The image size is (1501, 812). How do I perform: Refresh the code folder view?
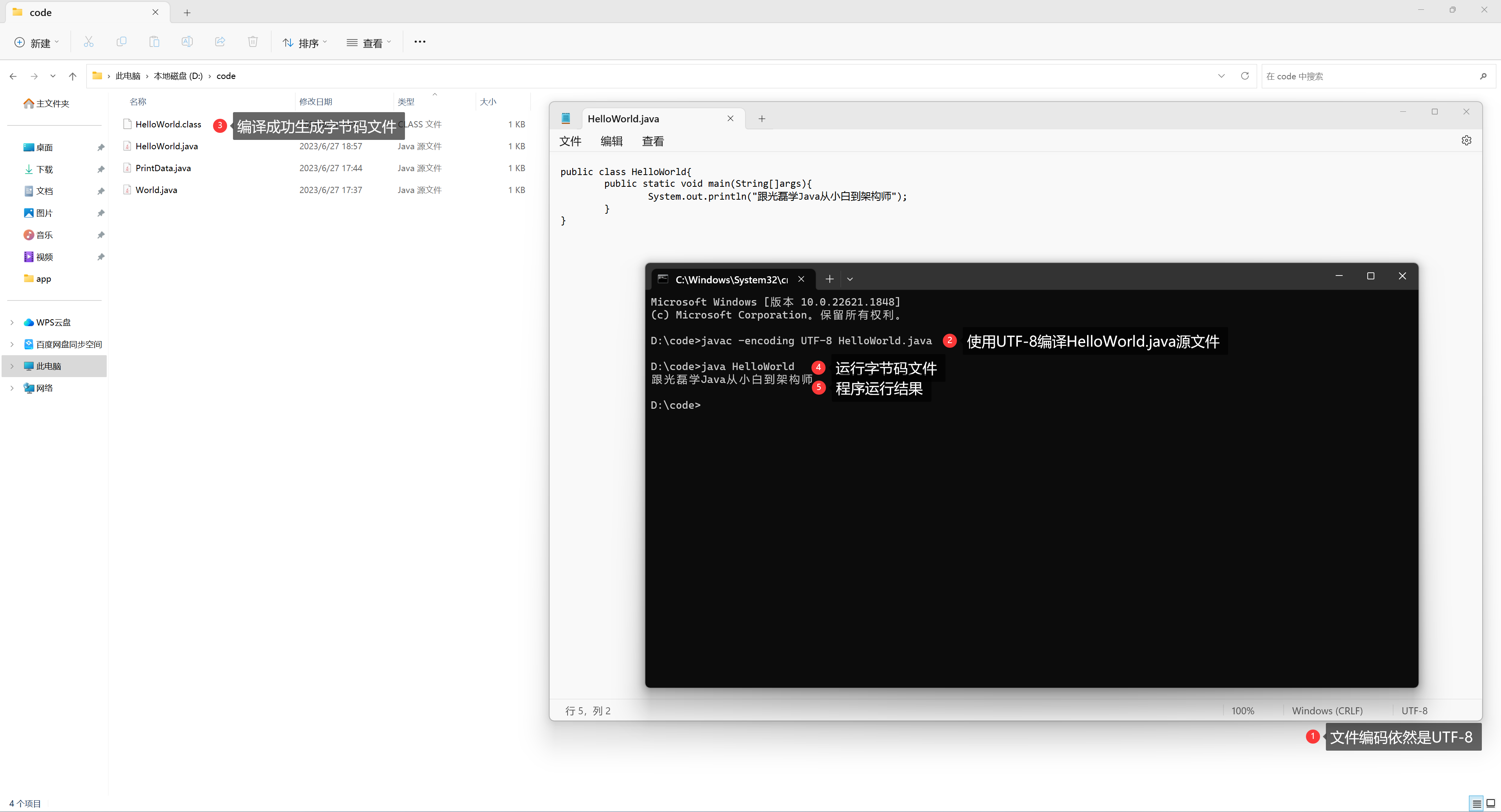coord(1245,76)
